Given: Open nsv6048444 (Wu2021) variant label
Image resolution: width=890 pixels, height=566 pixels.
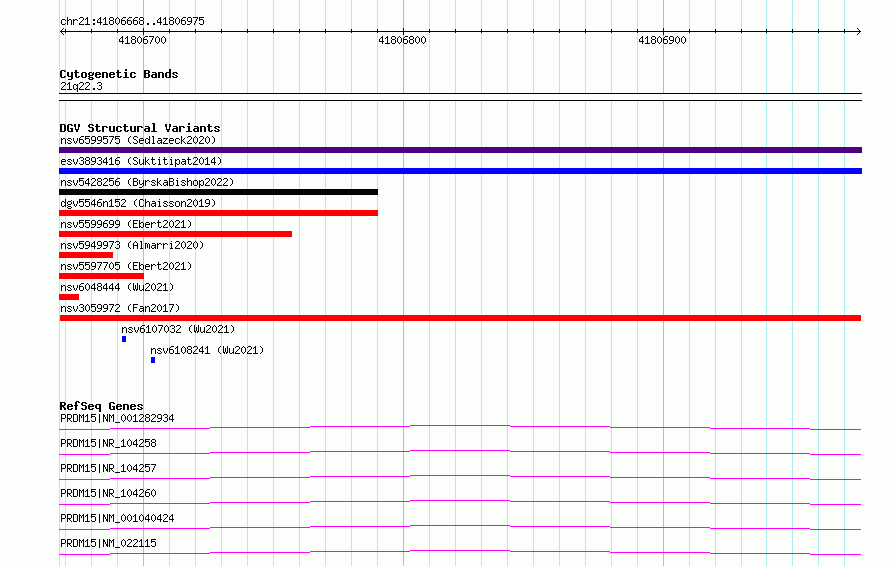Looking at the screenshot, I should click(117, 287).
